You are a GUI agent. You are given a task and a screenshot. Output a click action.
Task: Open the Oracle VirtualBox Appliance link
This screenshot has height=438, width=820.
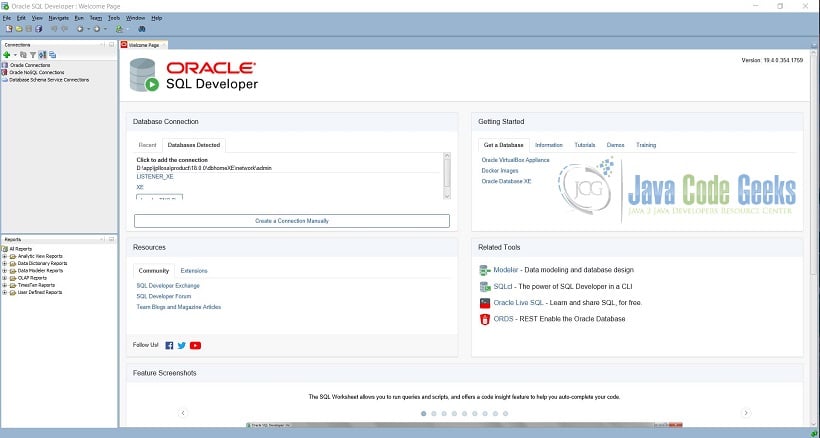pos(515,160)
